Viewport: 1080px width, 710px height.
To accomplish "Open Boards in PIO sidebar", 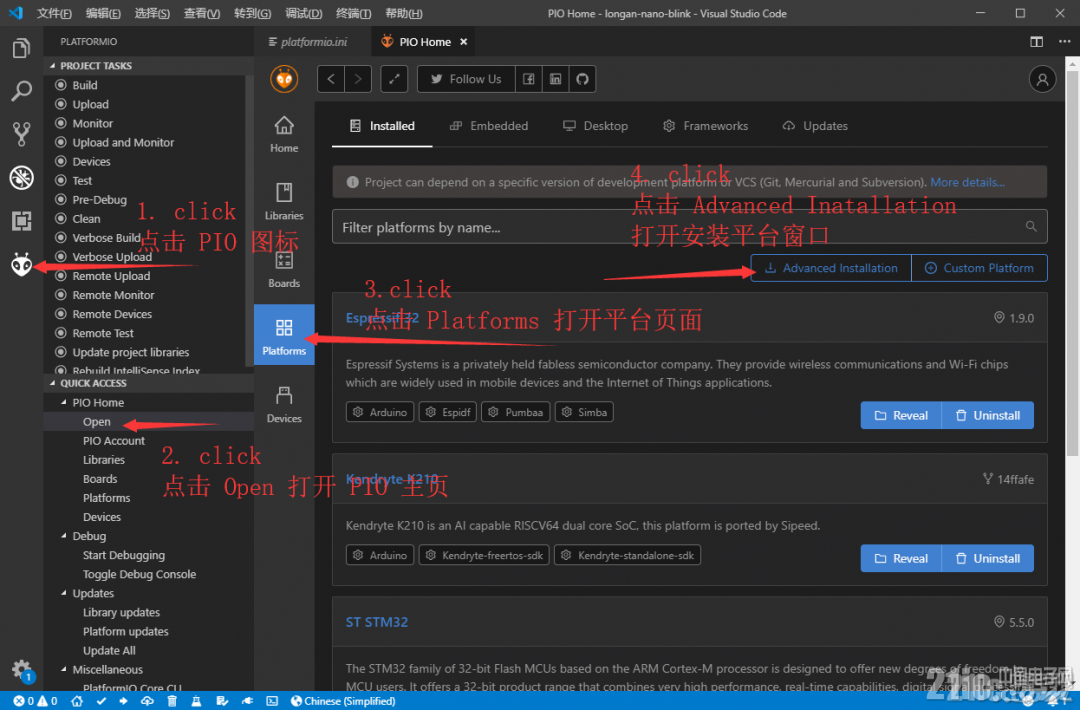I will click(284, 269).
